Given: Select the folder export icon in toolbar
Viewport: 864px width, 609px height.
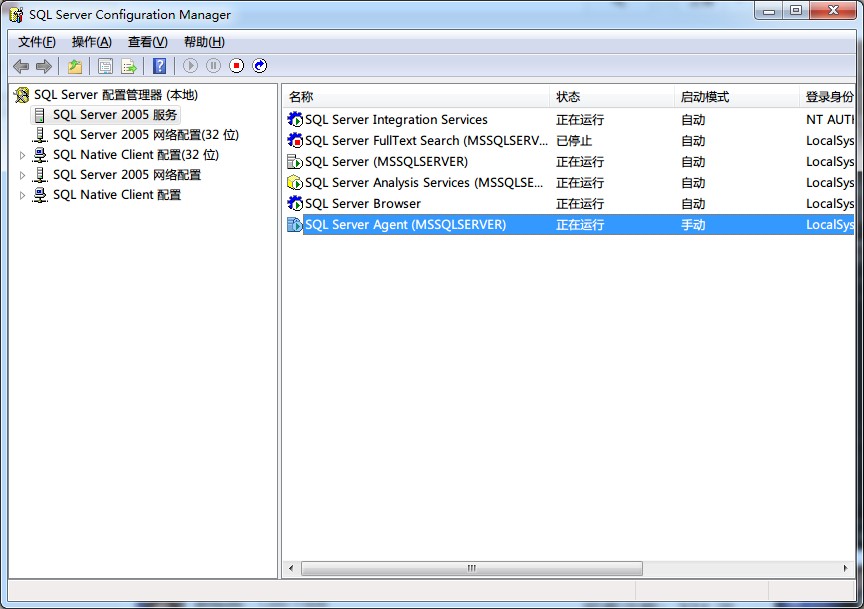Looking at the screenshot, I should (74, 66).
